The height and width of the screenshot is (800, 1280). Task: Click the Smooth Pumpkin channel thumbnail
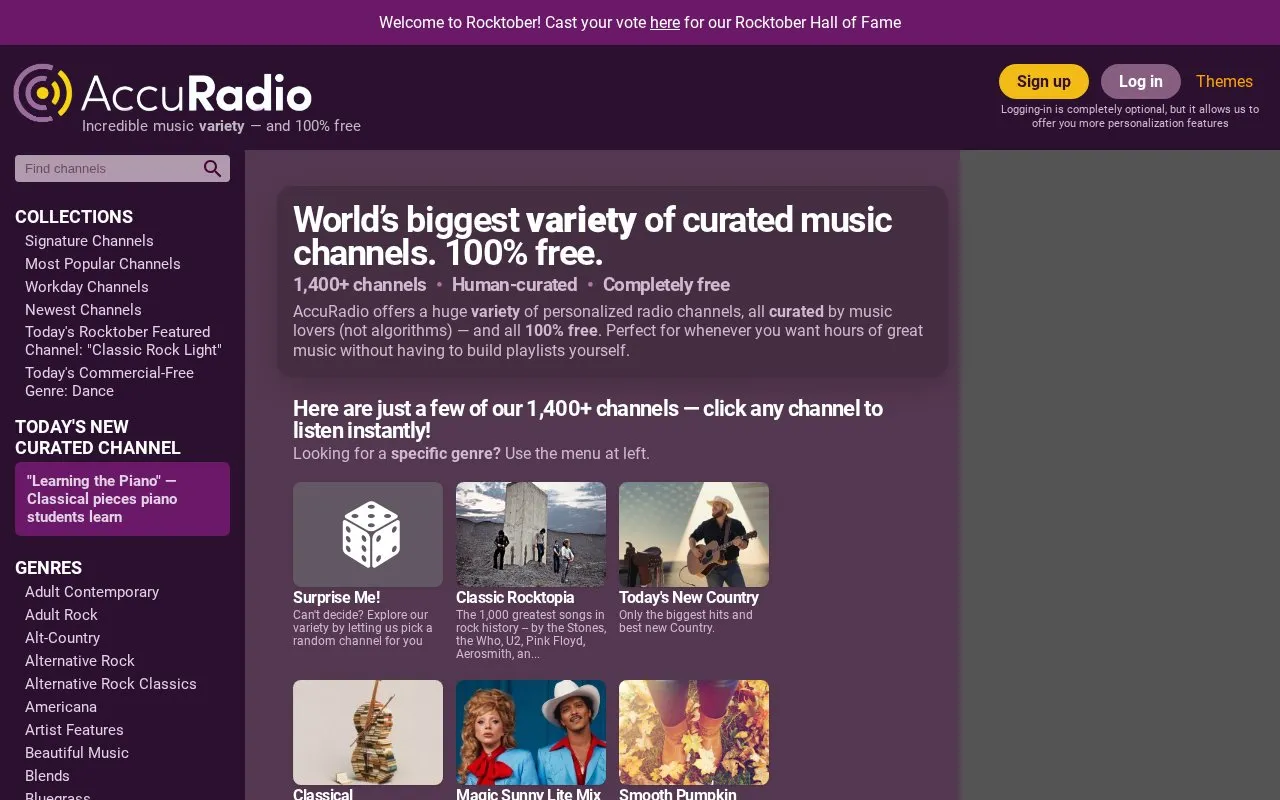pyautogui.click(x=694, y=732)
